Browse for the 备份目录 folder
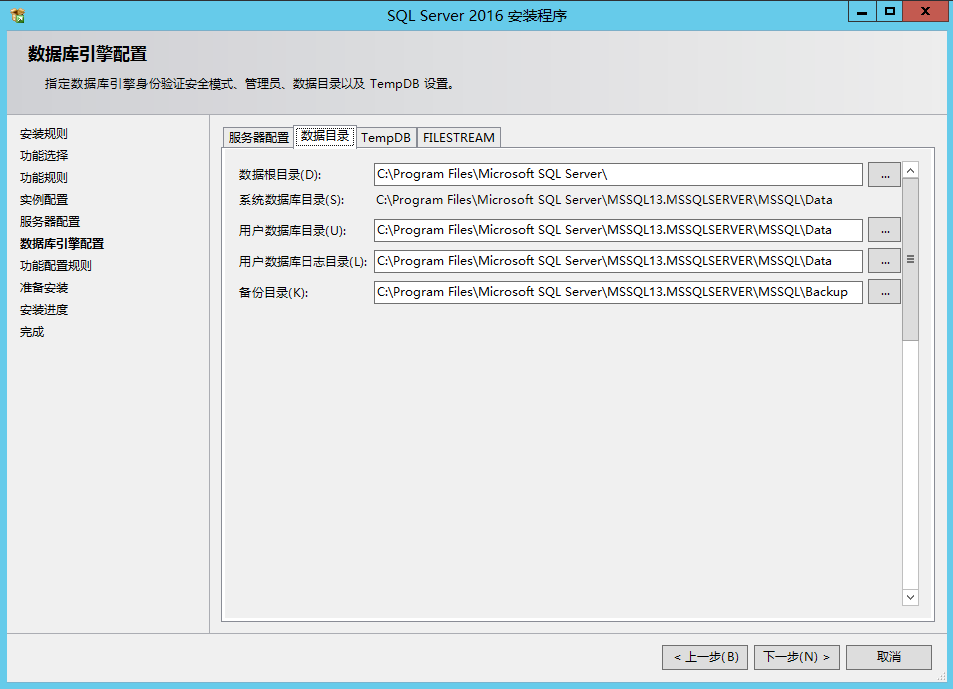The height and width of the screenshot is (689, 953). tap(884, 292)
